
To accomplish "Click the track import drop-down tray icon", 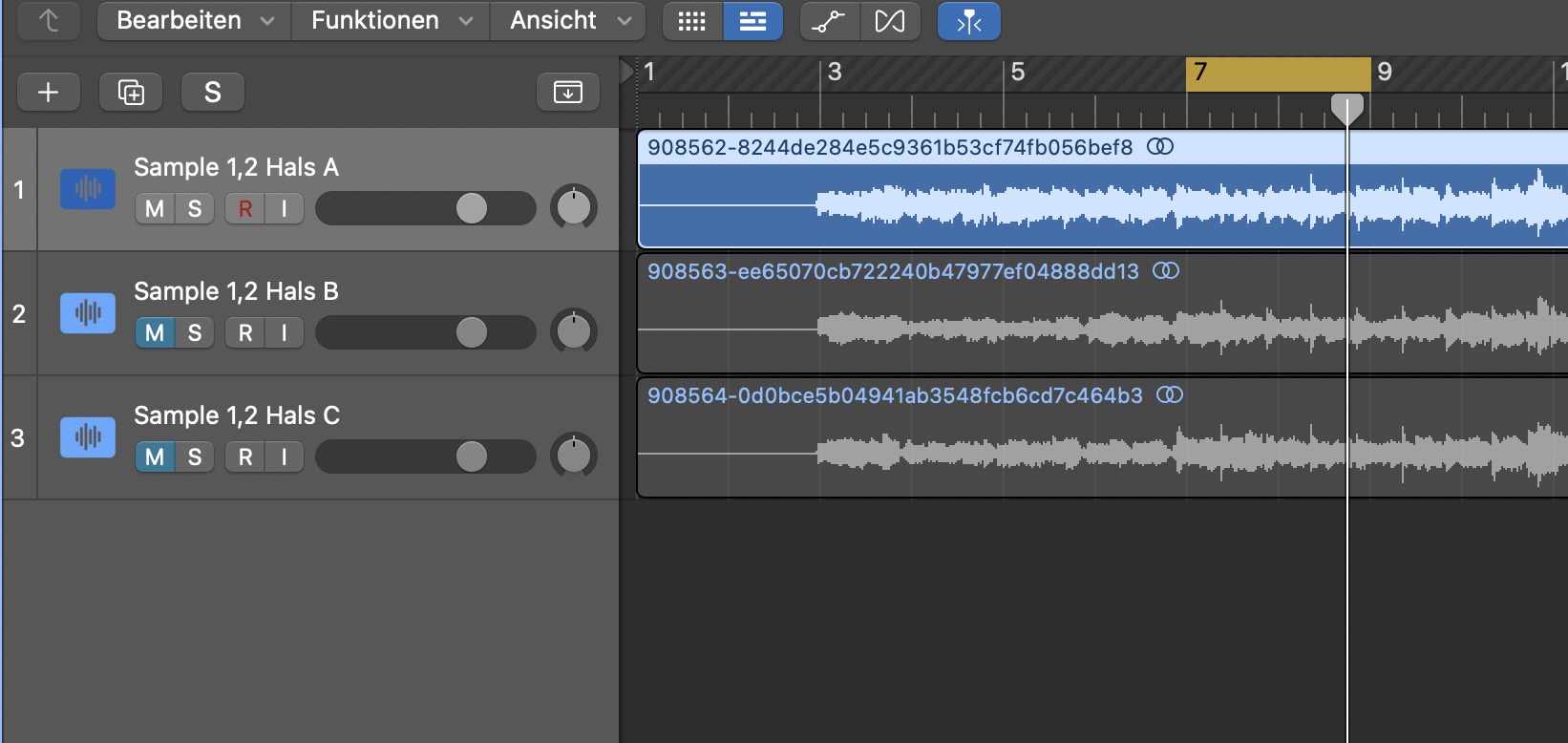I will [x=568, y=92].
